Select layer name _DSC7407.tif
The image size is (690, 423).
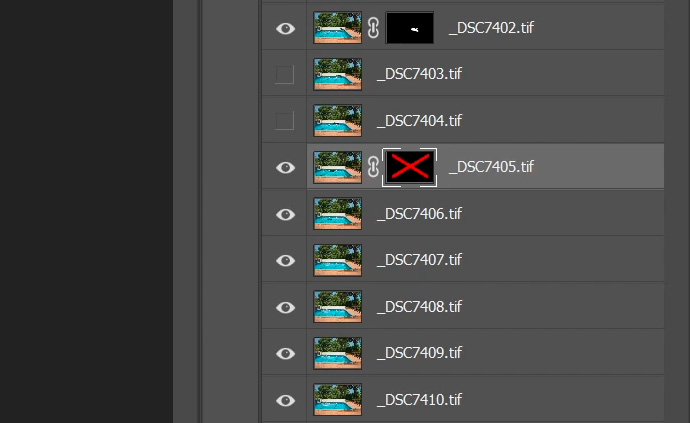(419, 260)
